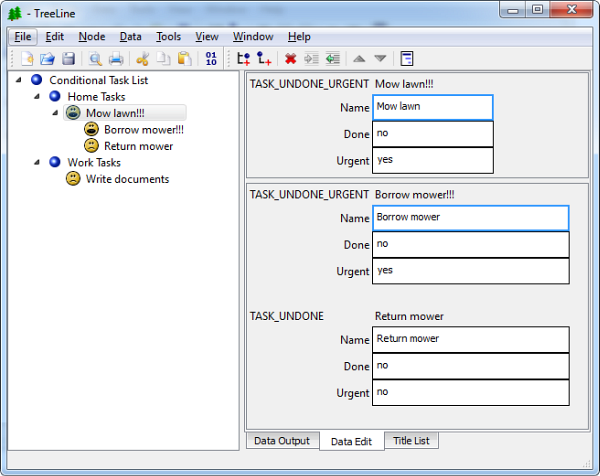The image size is (600, 476).
Task: Click the Urgent field under Return mower
Action: 471,393
